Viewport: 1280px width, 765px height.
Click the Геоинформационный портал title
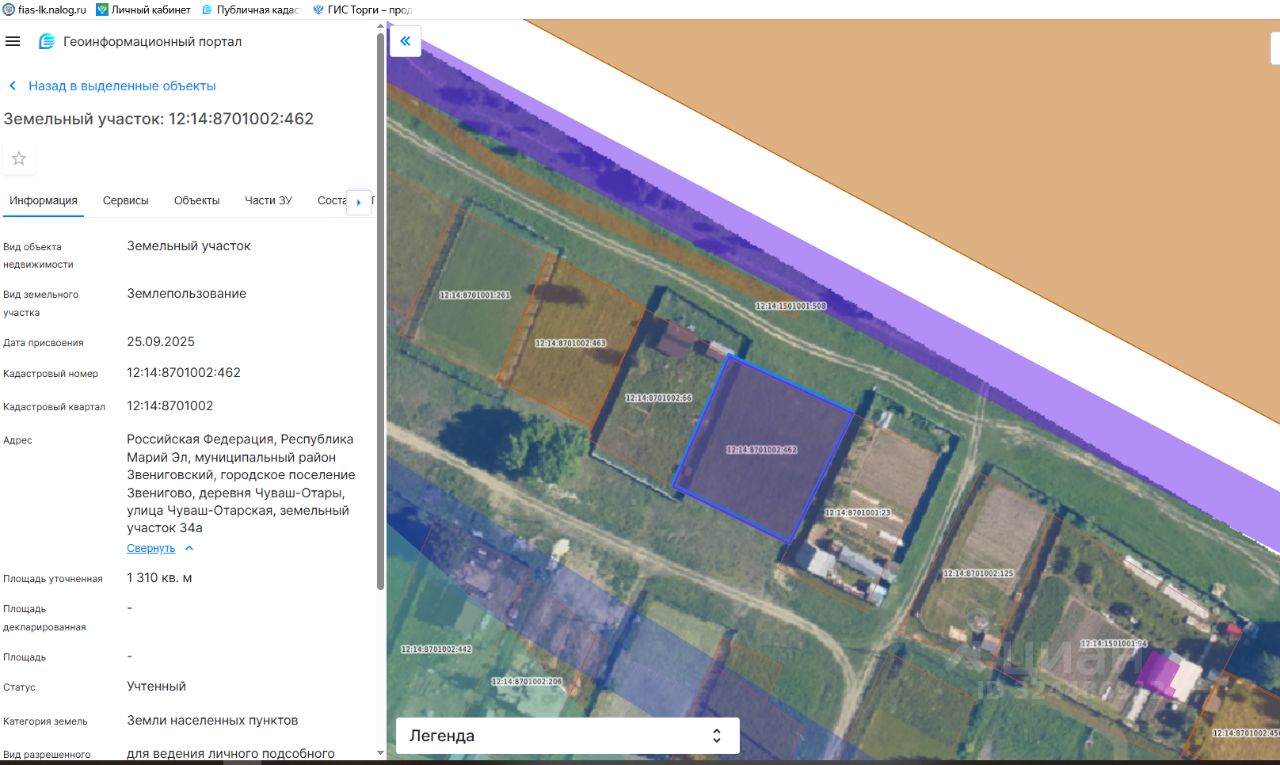(152, 42)
